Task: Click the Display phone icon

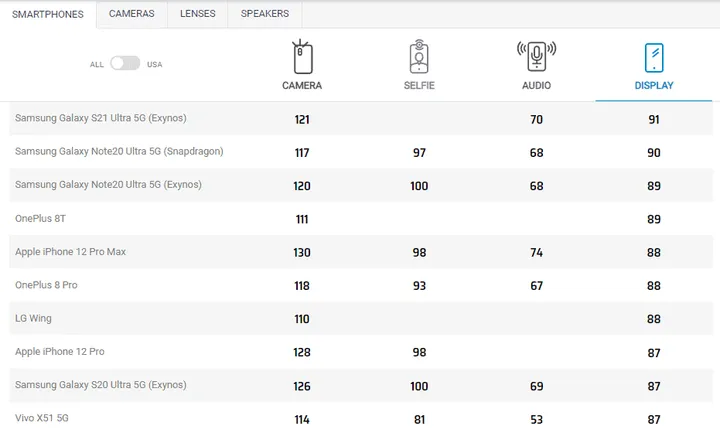Action: (654, 56)
